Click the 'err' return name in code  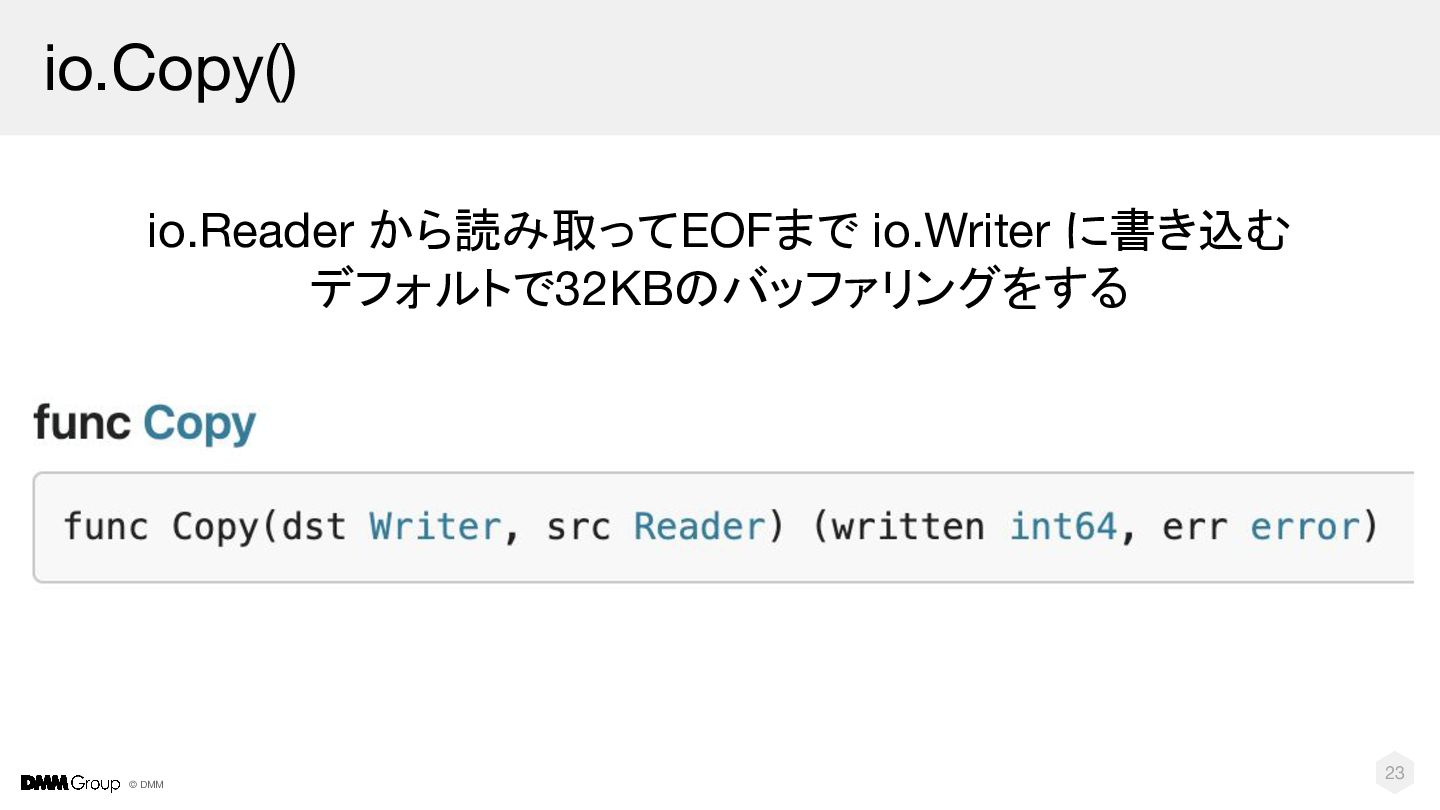point(1194,526)
